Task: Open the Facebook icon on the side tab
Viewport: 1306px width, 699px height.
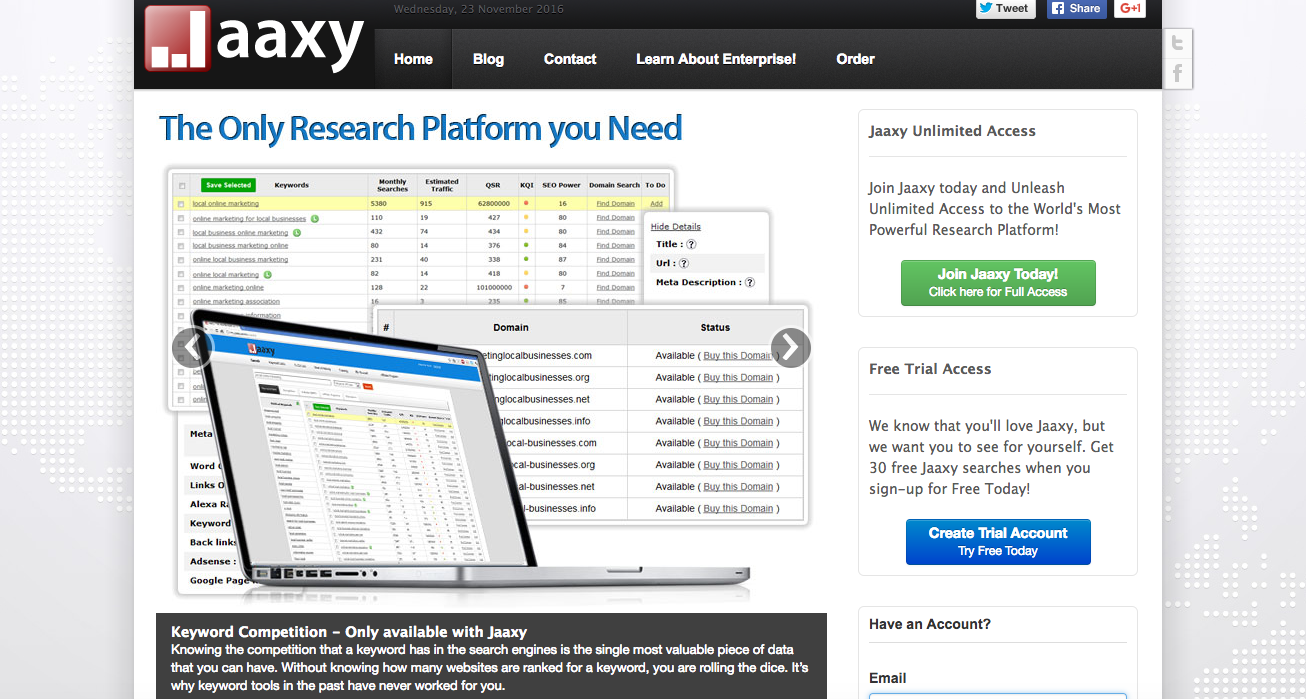Action: click(1177, 73)
